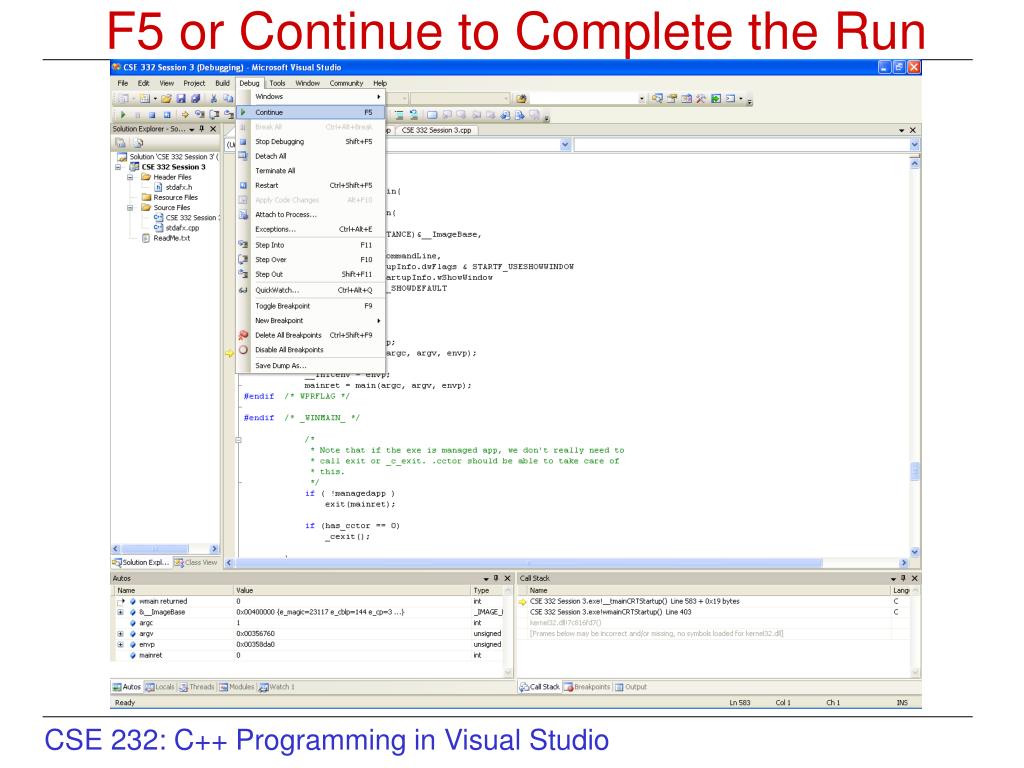Switch to the Modules tab

(x=236, y=687)
